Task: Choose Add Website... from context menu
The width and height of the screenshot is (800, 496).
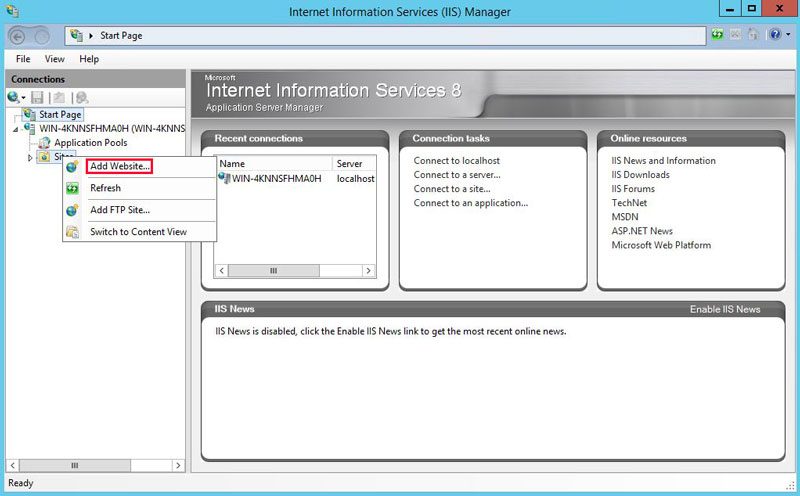Action: pyautogui.click(x=120, y=166)
